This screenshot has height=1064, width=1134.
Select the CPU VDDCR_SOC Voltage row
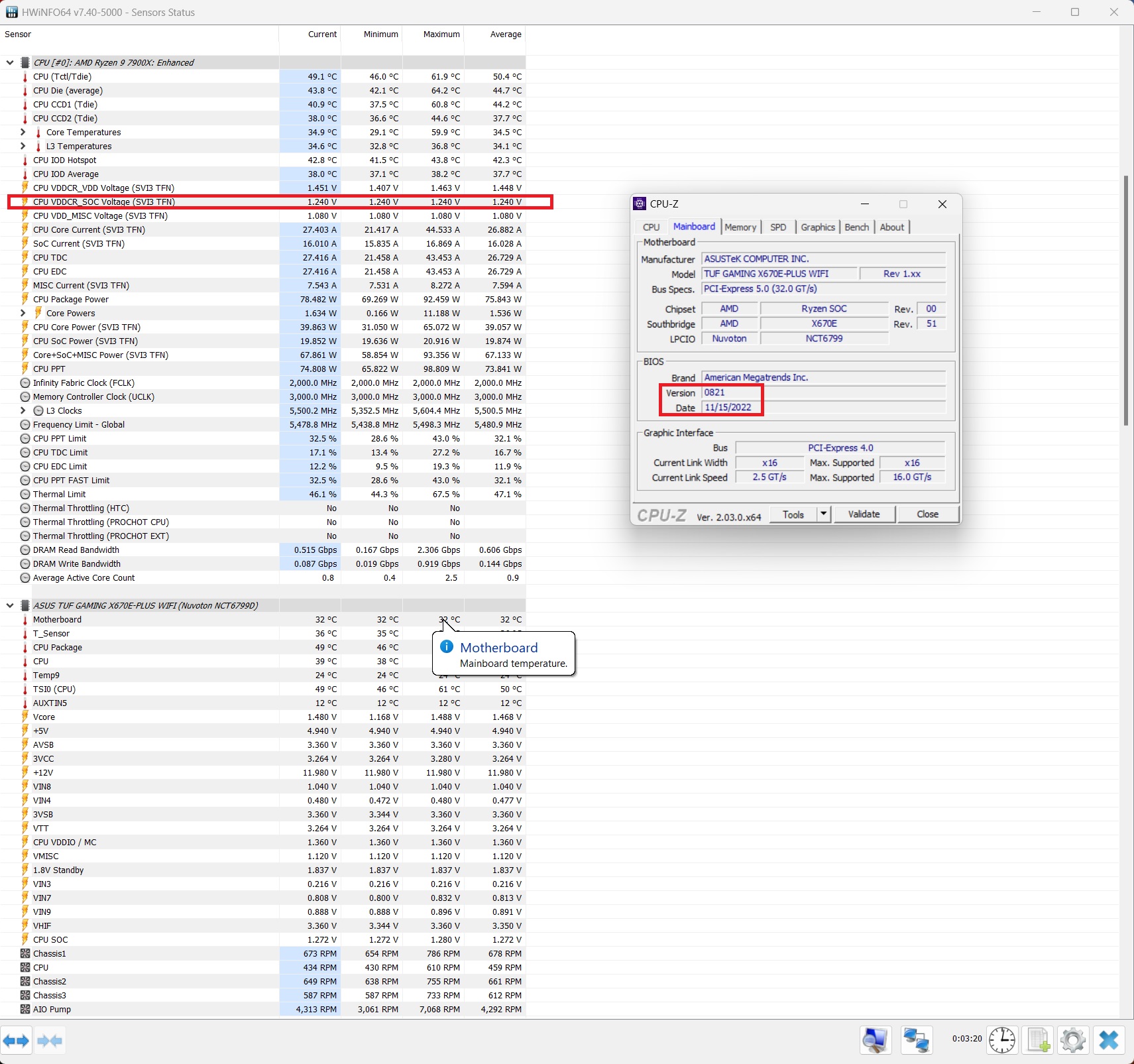tap(263, 202)
